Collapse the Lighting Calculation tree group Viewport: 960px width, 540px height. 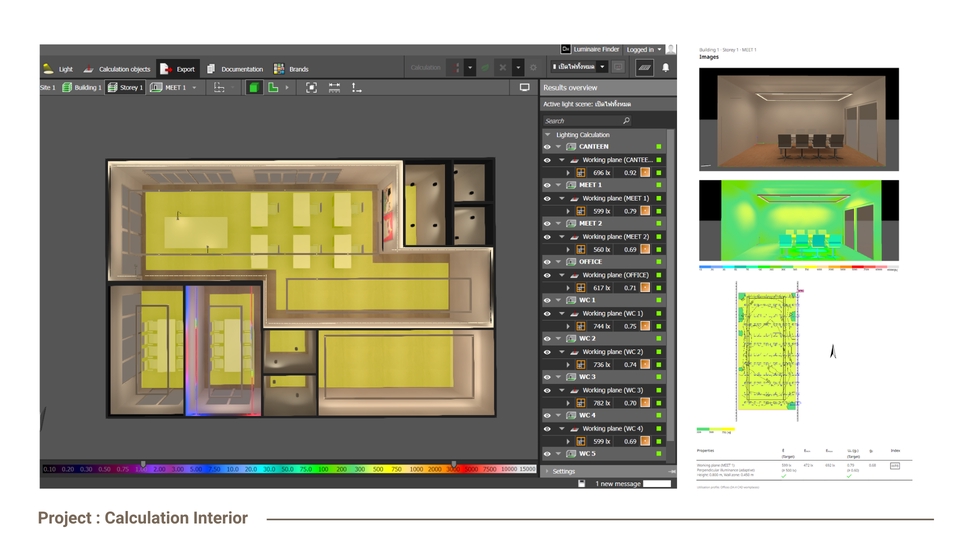point(548,135)
